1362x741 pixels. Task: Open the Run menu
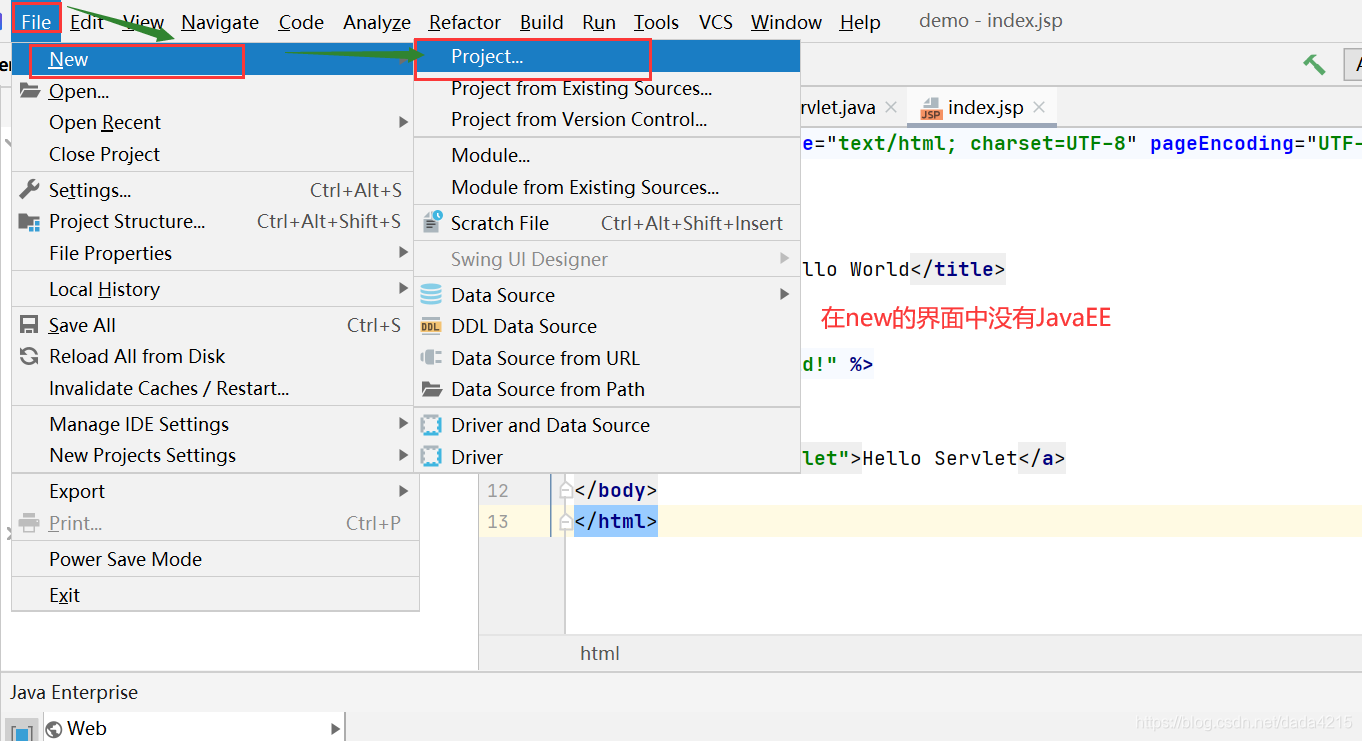[x=599, y=22]
